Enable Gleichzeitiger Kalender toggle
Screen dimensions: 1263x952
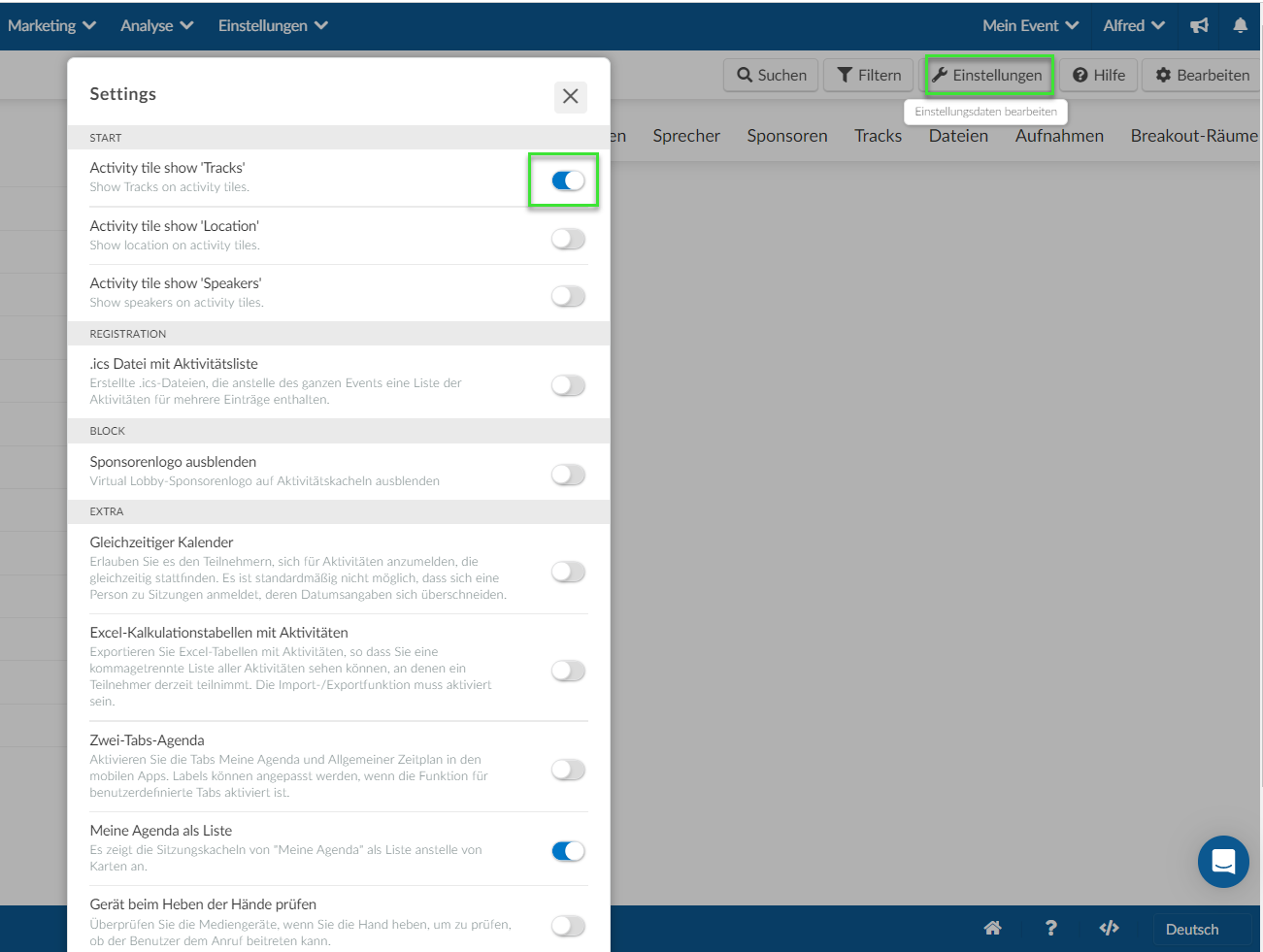tap(568, 572)
